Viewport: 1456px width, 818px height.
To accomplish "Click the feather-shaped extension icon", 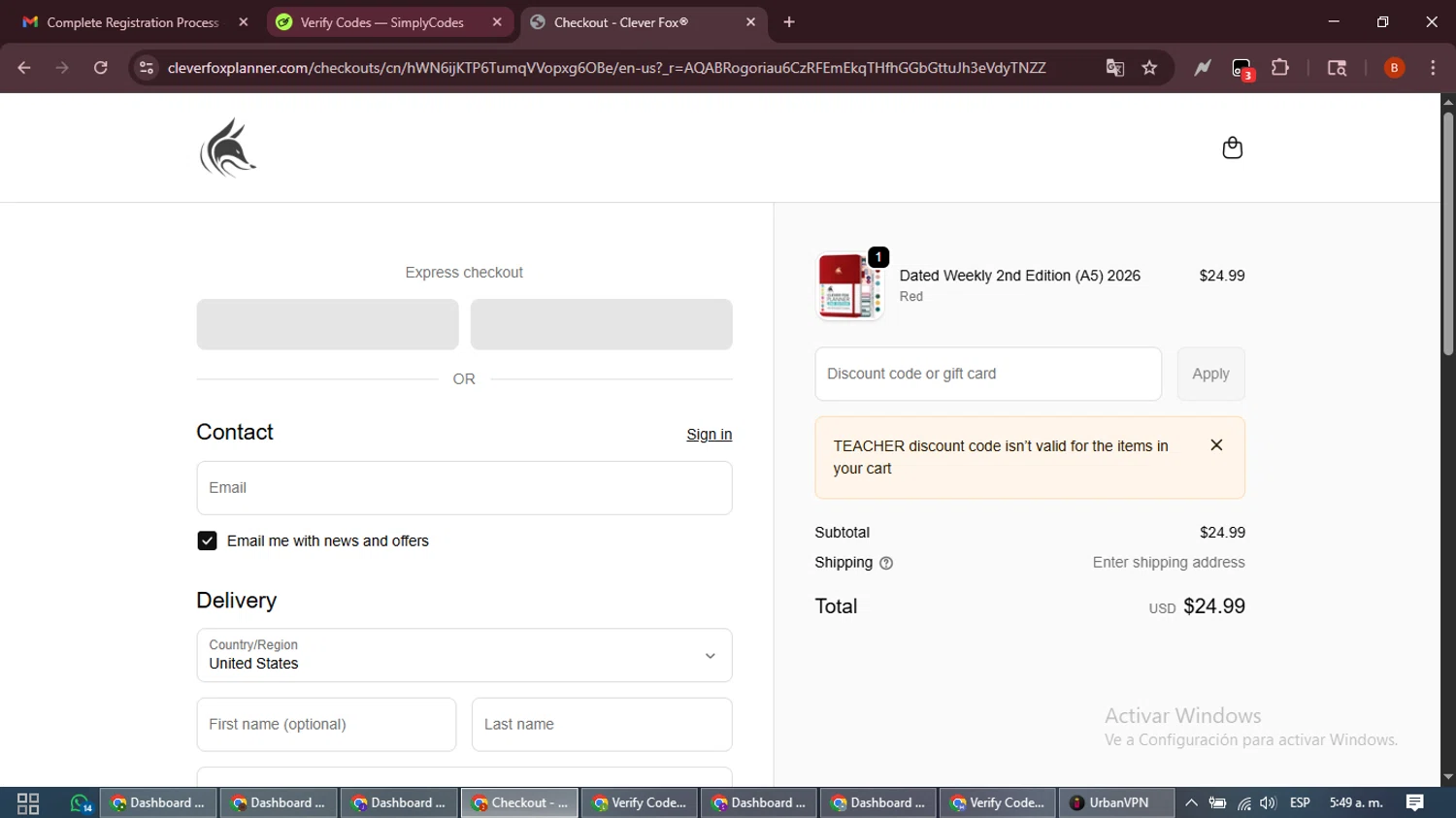I will tap(1203, 68).
